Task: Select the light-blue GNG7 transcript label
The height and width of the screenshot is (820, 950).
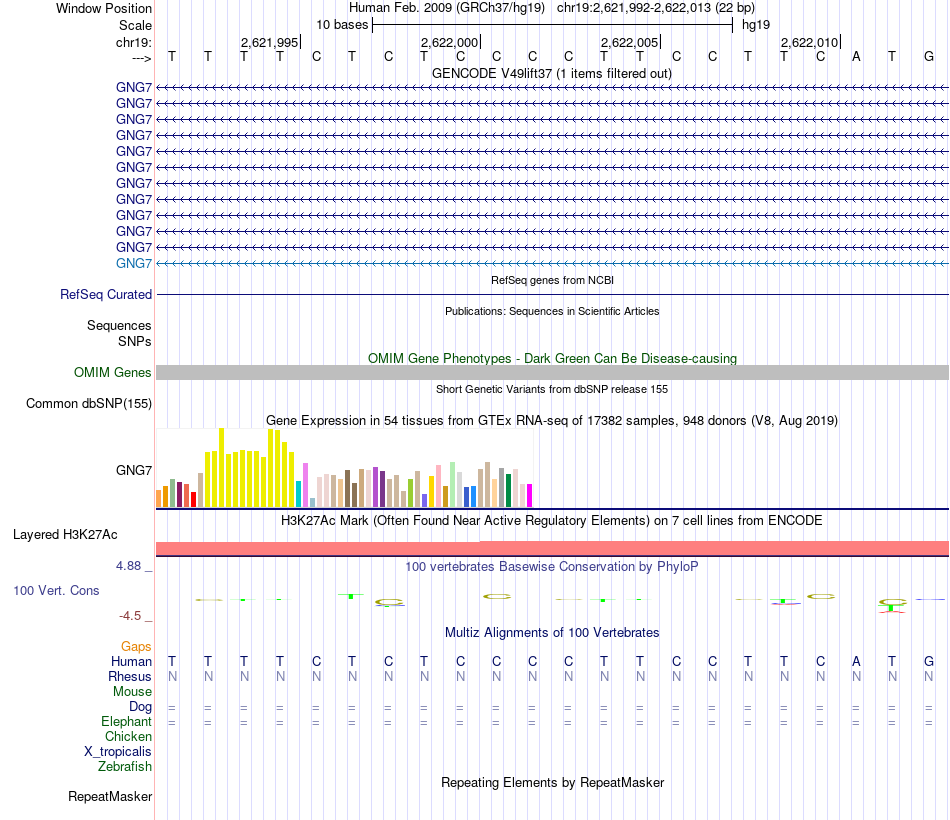Action: pyautogui.click(x=134, y=263)
